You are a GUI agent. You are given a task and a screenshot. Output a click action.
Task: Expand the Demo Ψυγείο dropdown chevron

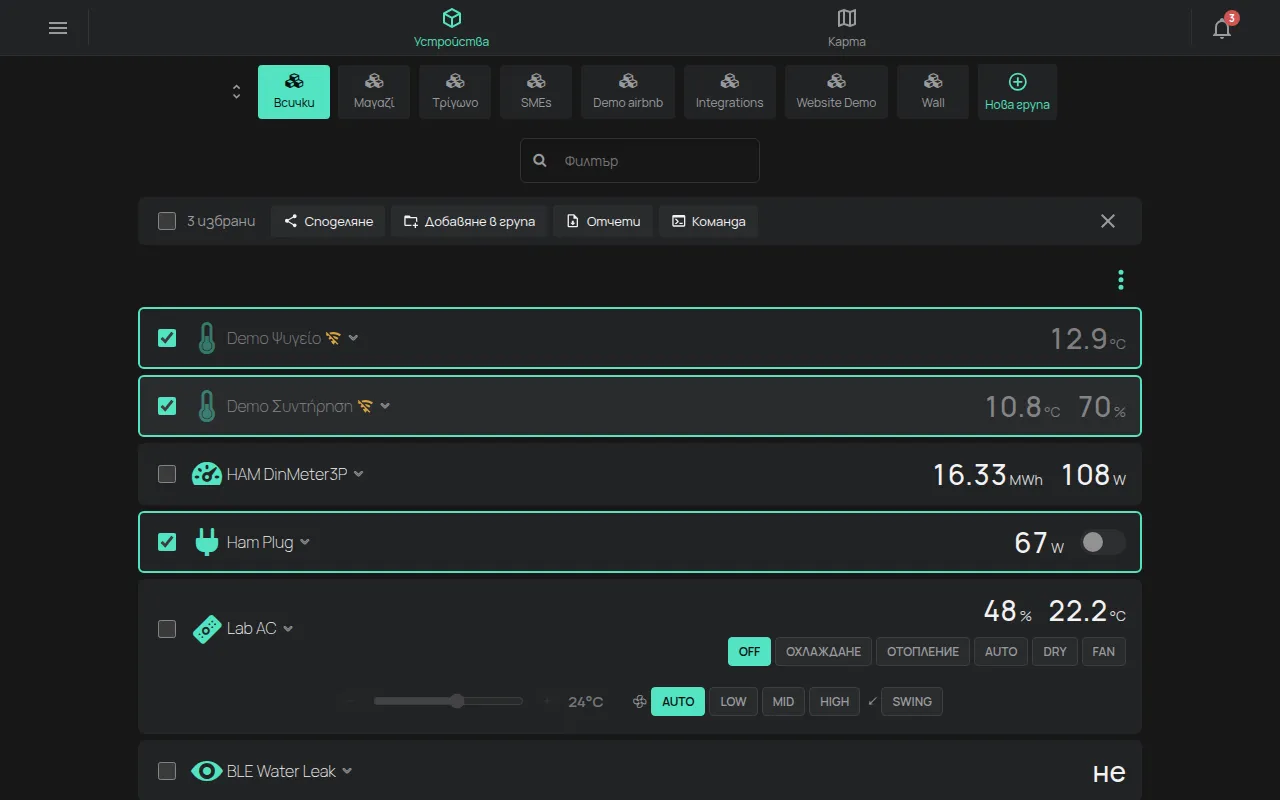[353, 338]
